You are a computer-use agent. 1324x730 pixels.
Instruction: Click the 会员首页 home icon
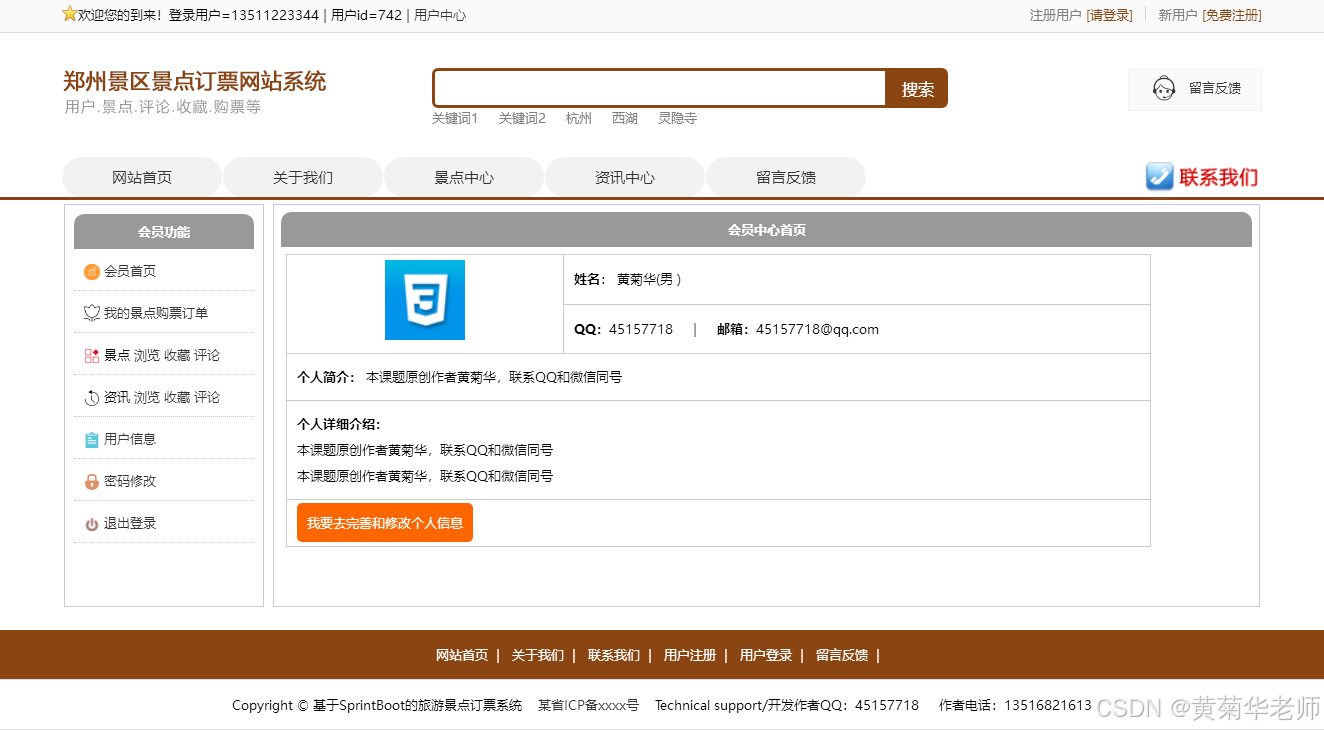(x=92, y=271)
